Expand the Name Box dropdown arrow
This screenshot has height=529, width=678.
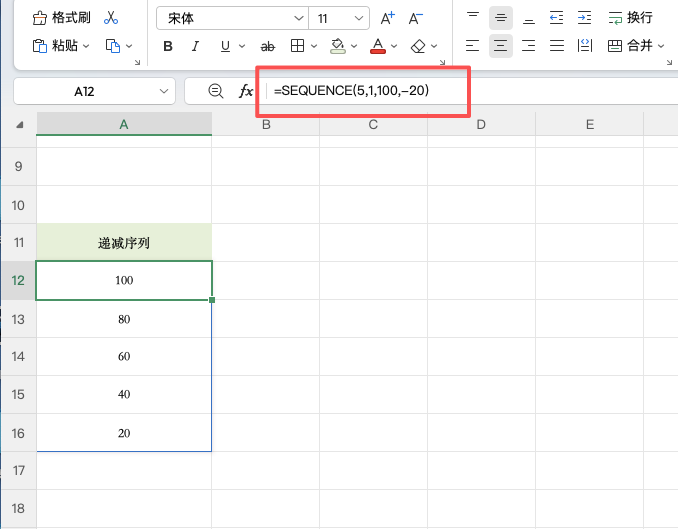[163, 91]
